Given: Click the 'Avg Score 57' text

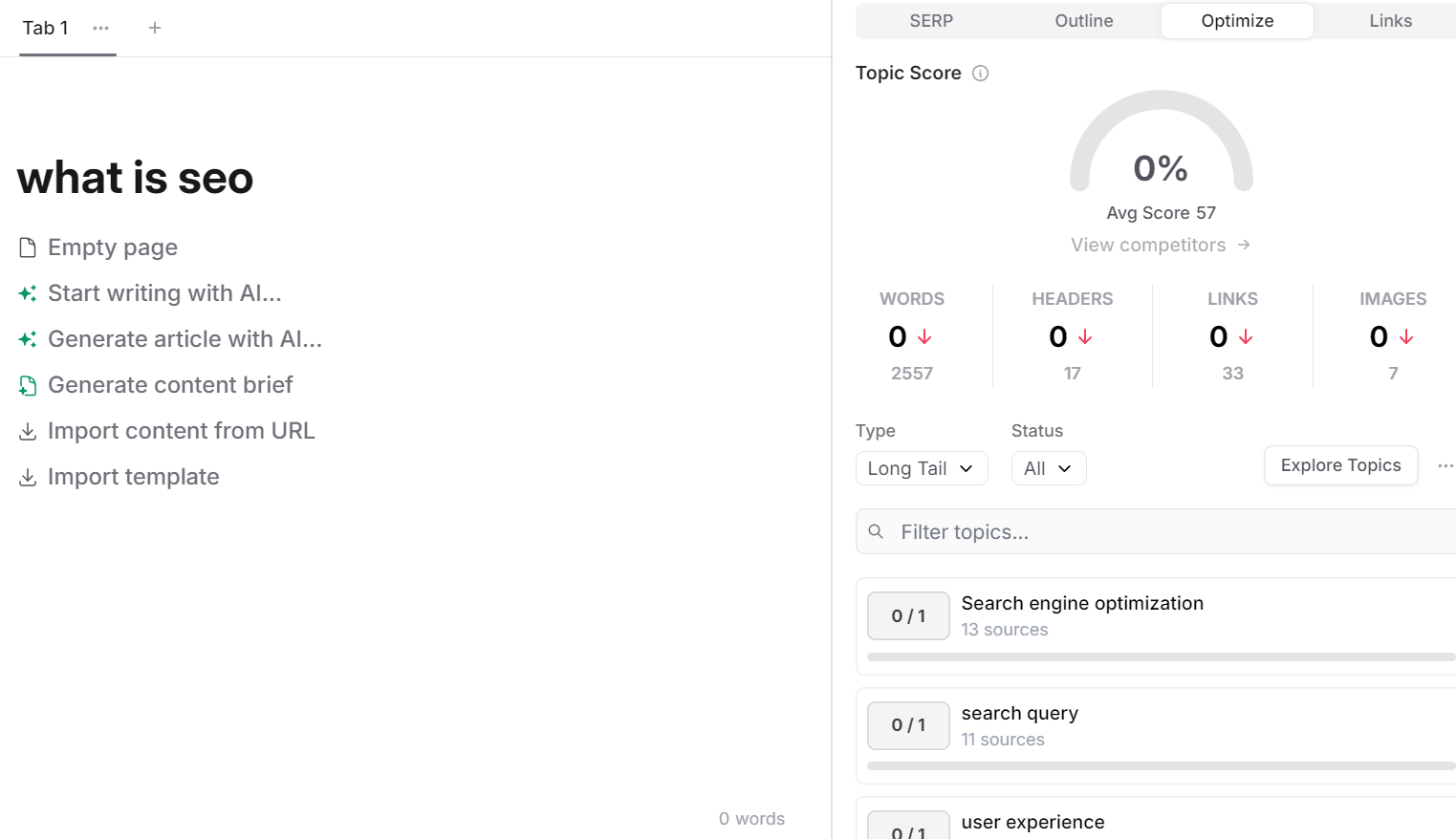Looking at the screenshot, I should click(x=1161, y=213).
